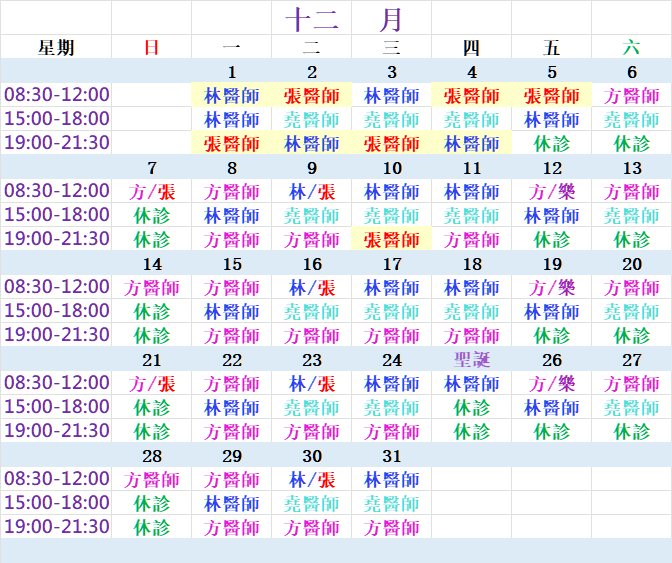Click 休診 in the afternoon of the 25th
Viewport: 672px width, 563px height.
click(472, 408)
